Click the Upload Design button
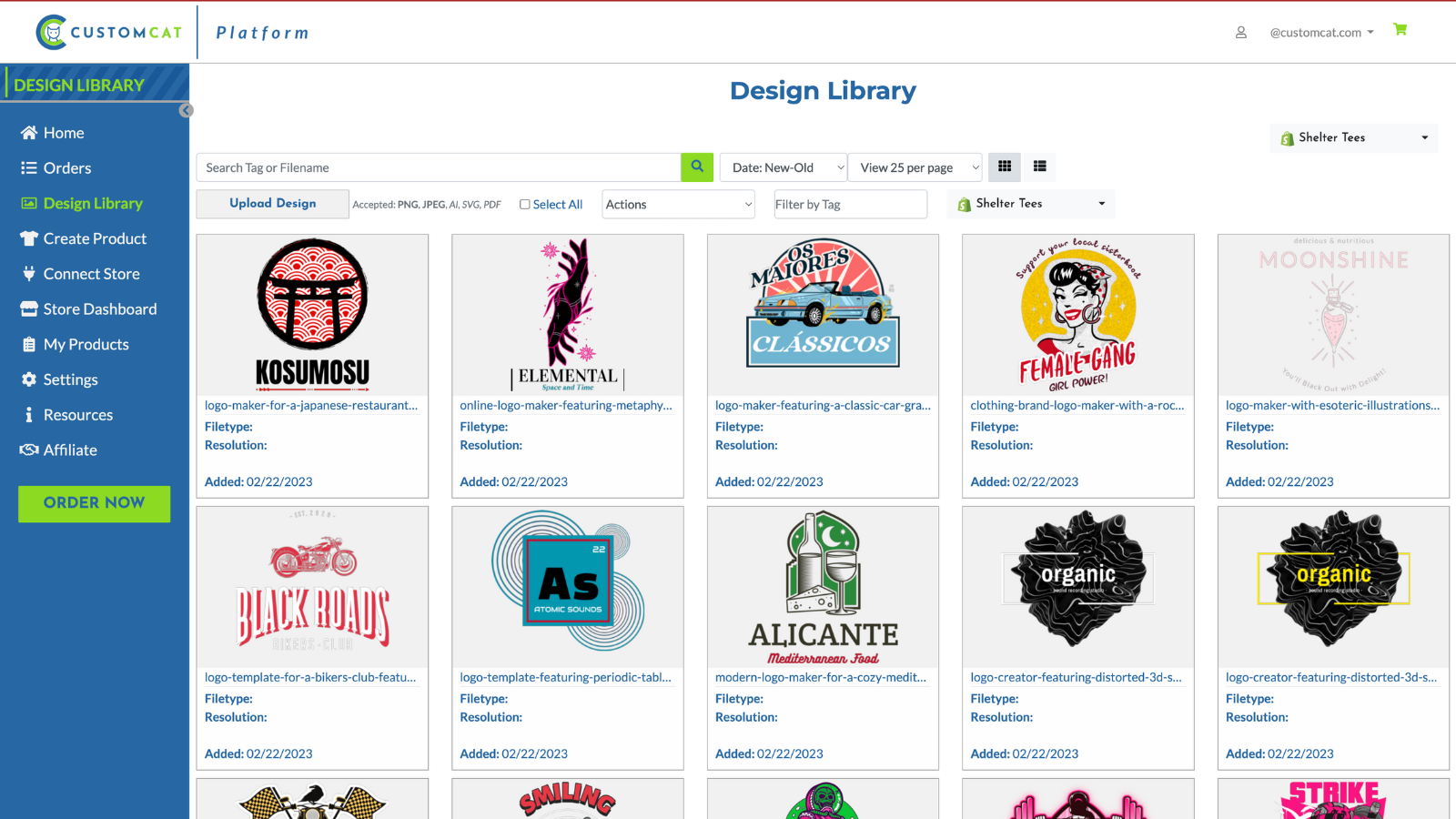This screenshot has height=819, width=1456. [271, 203]
